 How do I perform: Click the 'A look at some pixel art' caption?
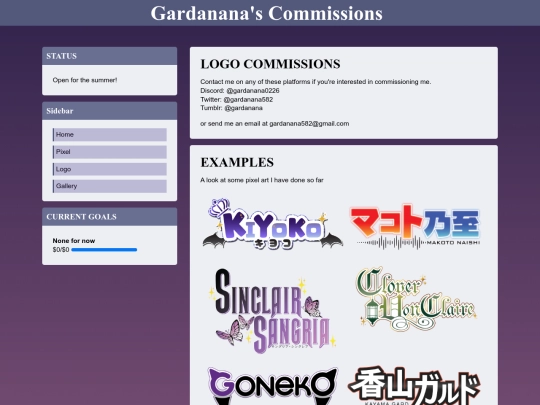(x=262, y=180)
